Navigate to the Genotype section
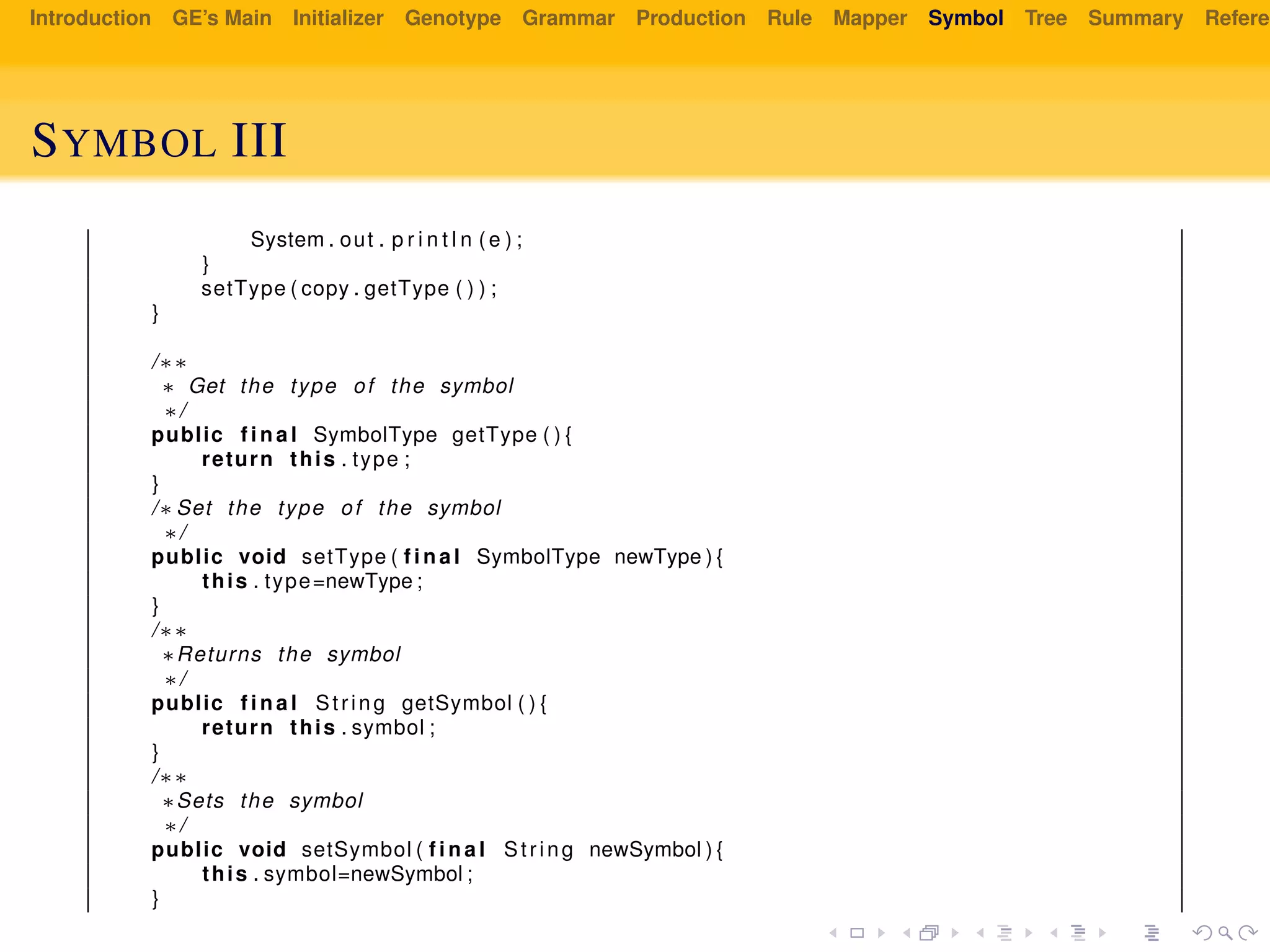 [453, 18]
